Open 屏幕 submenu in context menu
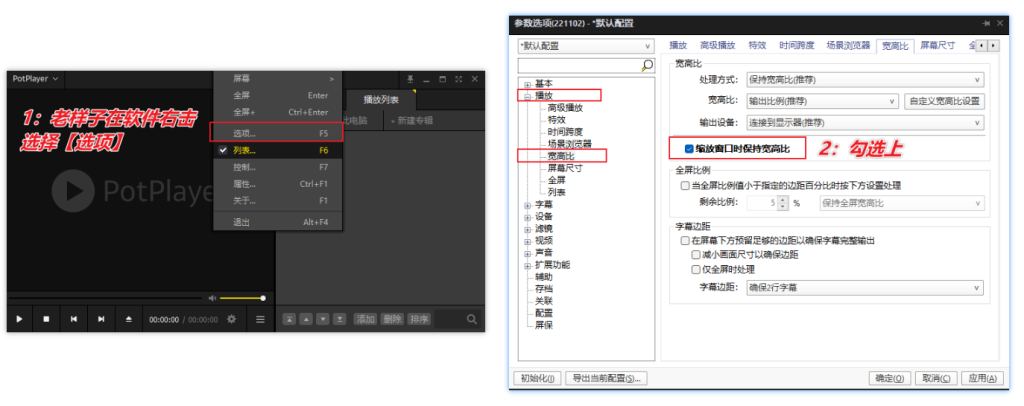The height and width of the screenshot is (406, 1024). pos(278,78)
